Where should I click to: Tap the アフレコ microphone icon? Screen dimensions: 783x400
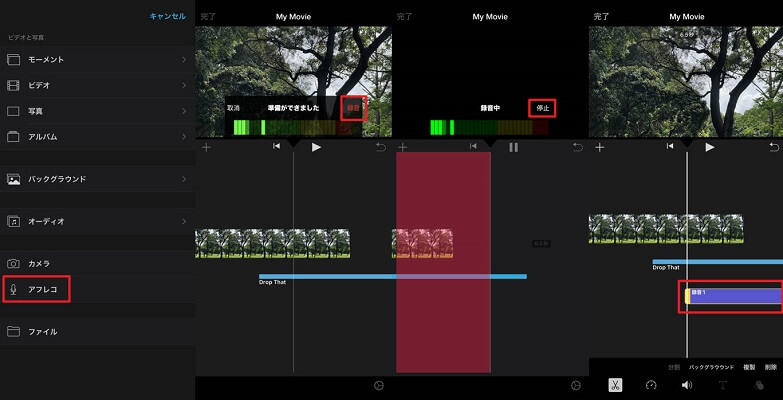tap(13, 290)
